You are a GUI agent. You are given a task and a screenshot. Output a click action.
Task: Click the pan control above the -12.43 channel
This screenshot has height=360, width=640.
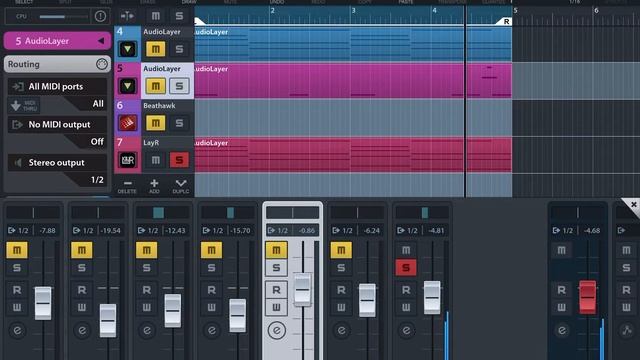point(162,212)
